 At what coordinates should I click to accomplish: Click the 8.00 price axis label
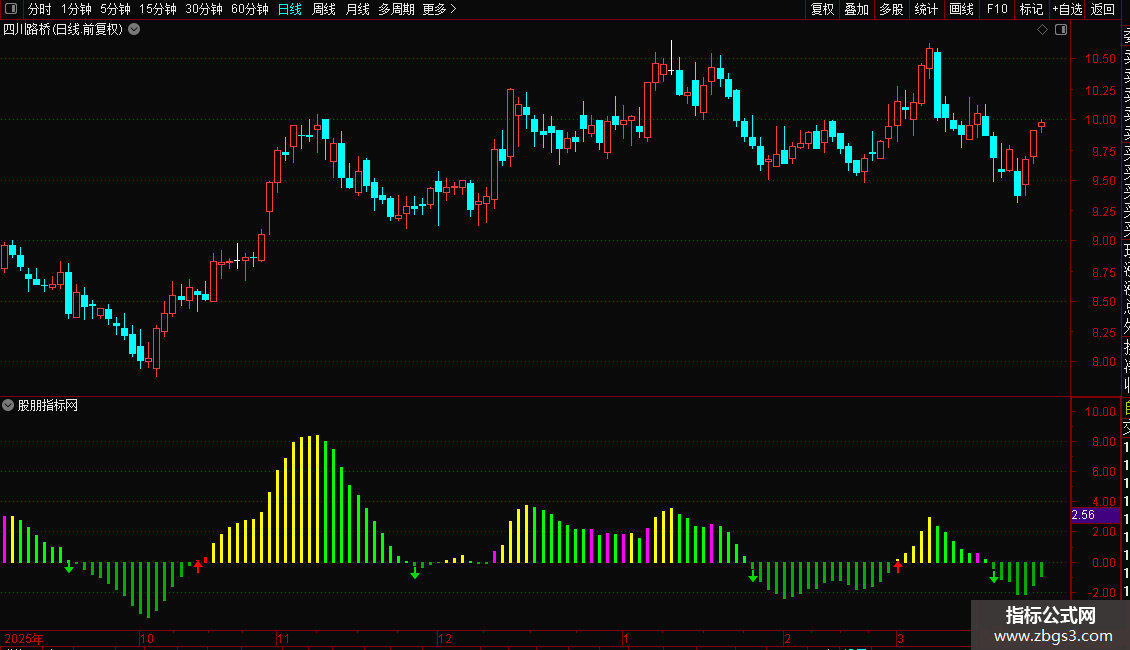(1103, 362)
